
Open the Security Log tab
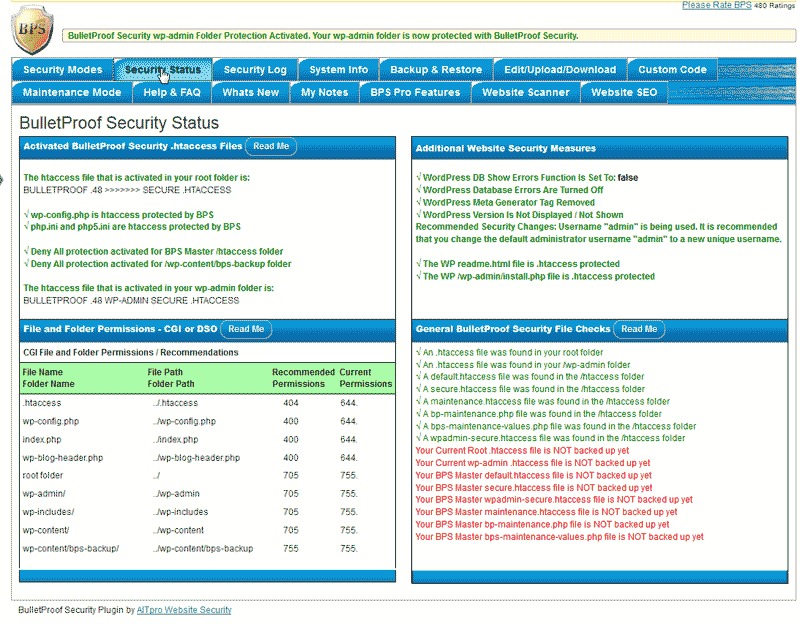pyautogui.click(x=255, y=70)
